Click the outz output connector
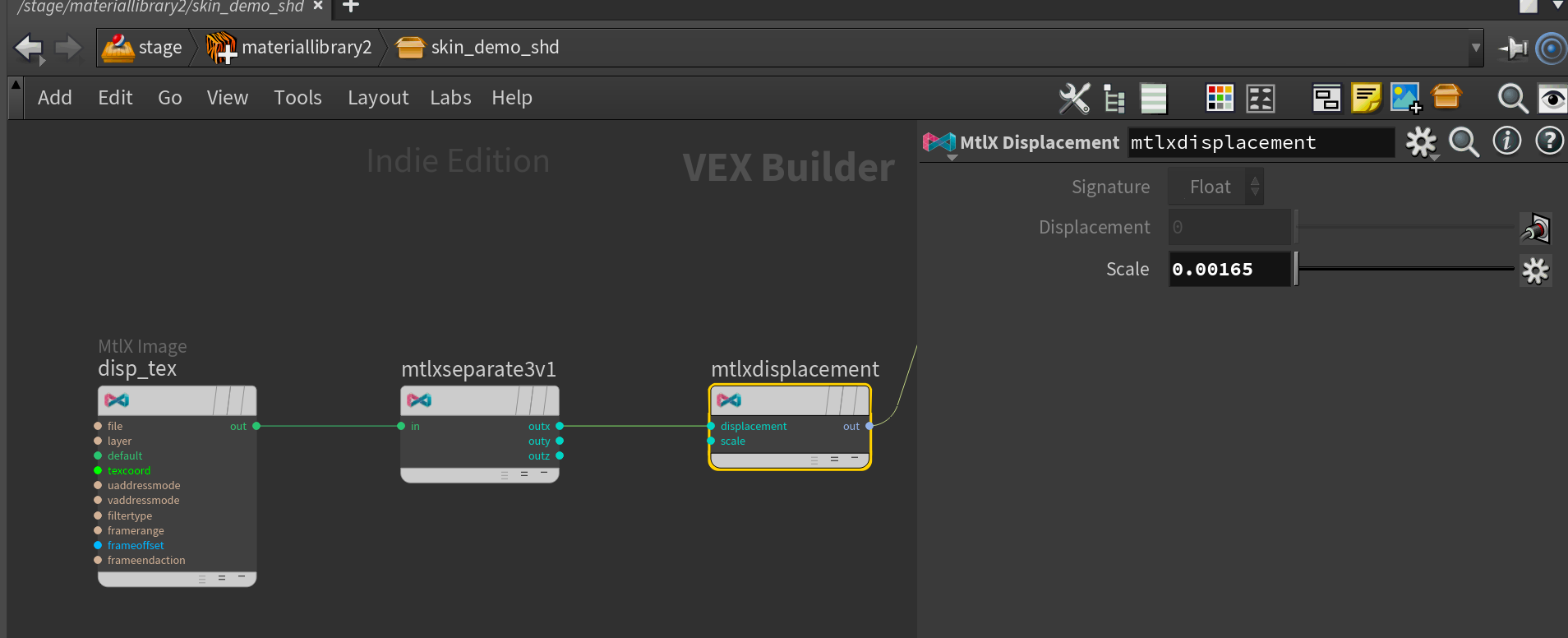 click(560, 456)
